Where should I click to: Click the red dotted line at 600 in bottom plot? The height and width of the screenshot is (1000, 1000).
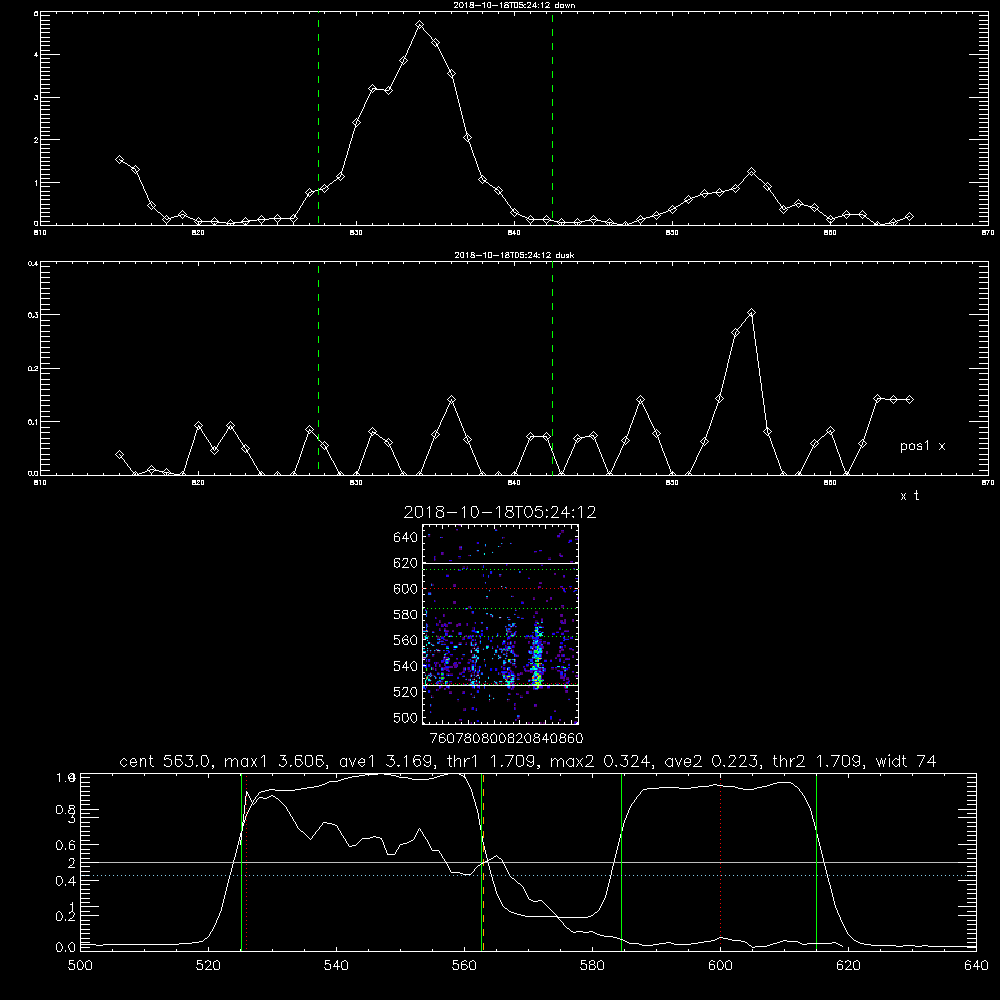[721, 862]
